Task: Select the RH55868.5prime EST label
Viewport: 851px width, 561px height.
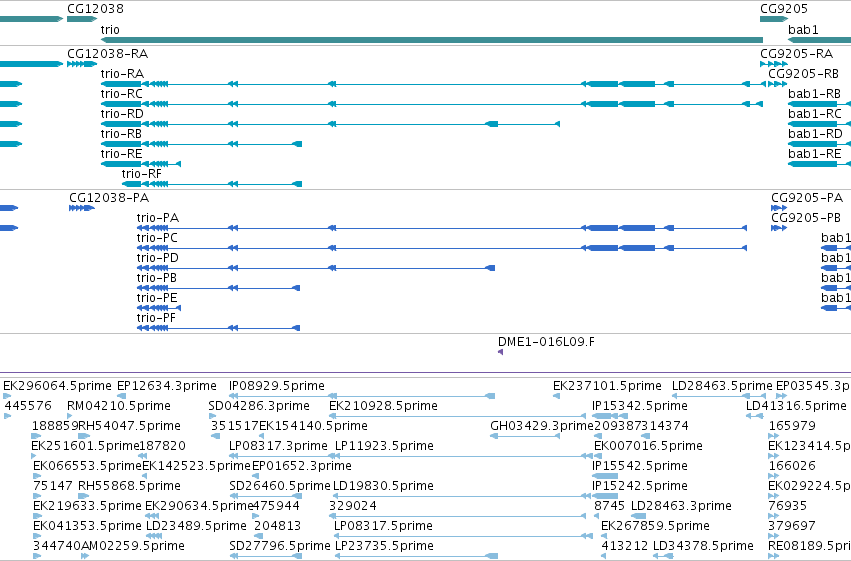Action: click(x=130, y=487)
